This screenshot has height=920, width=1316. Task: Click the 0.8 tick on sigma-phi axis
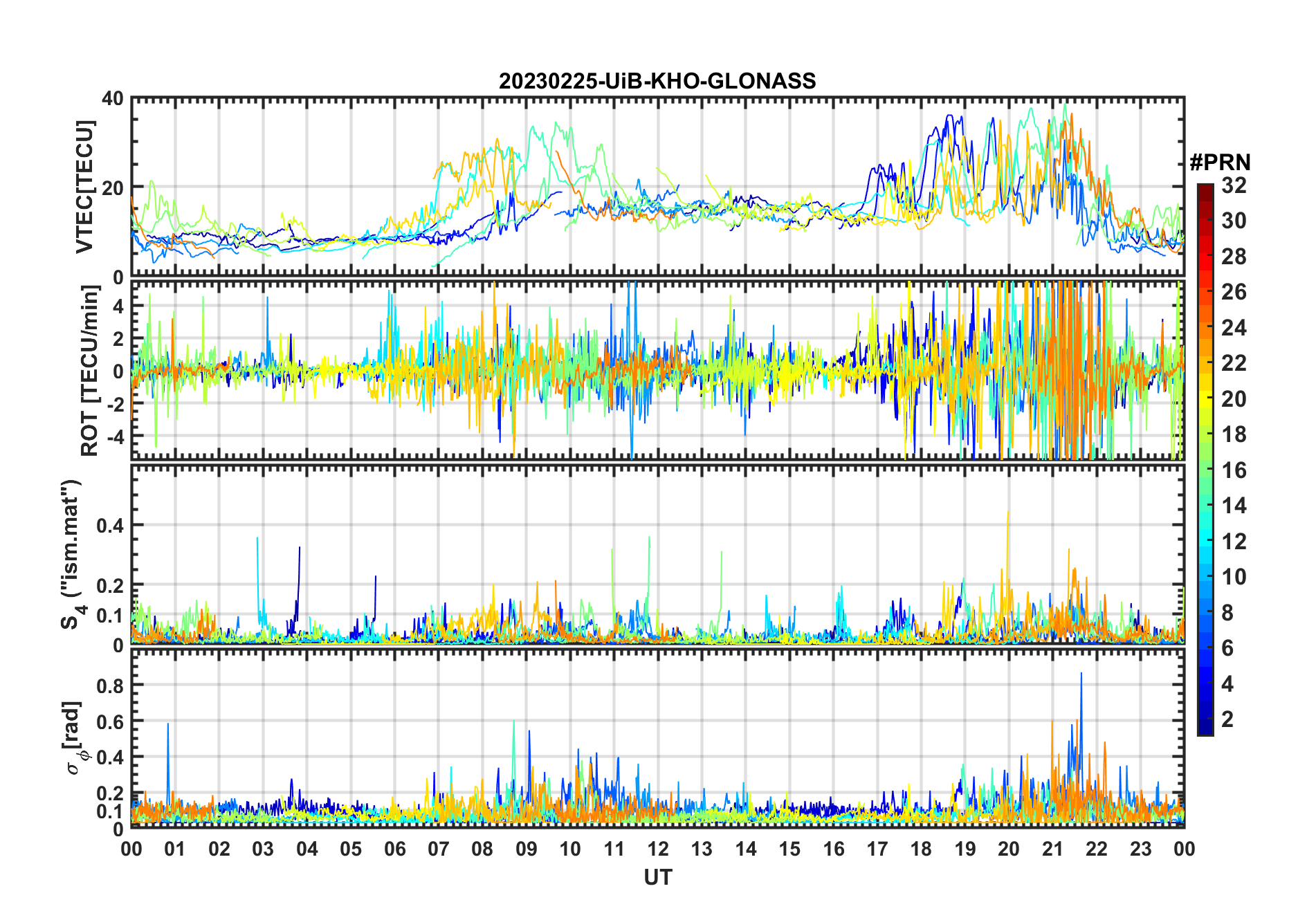click(110, 686)
